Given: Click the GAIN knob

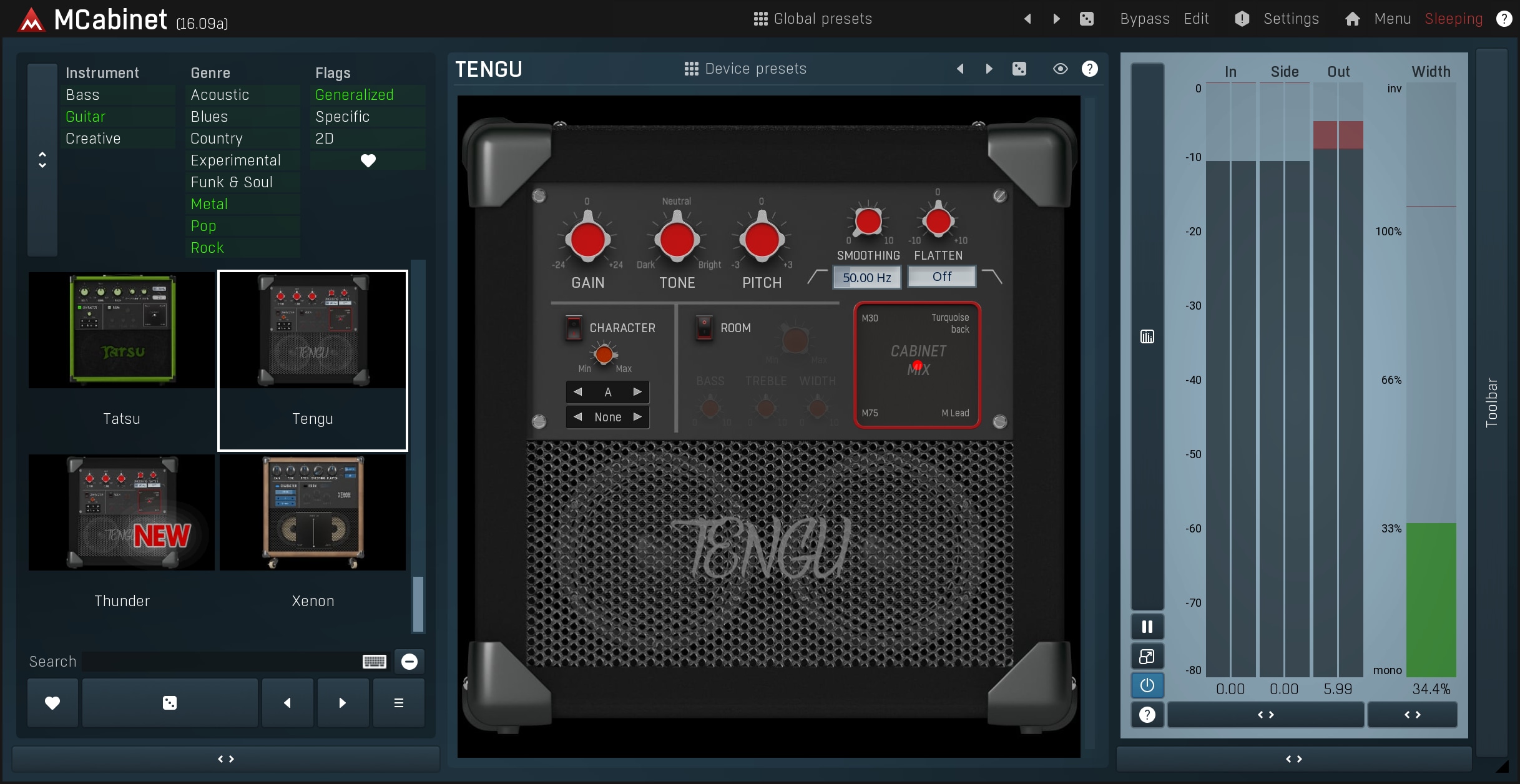Looking at the screenshot, I should 587,239.
